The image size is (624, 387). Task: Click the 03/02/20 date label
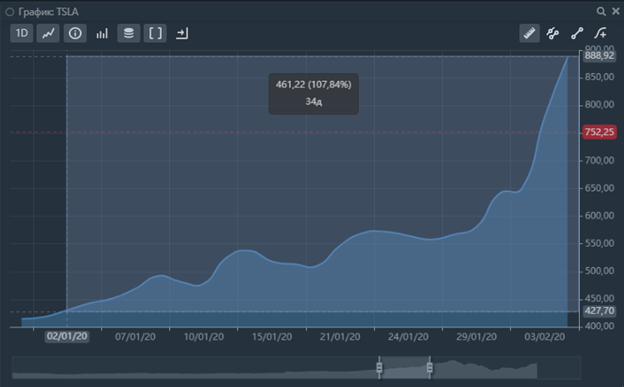544,337
